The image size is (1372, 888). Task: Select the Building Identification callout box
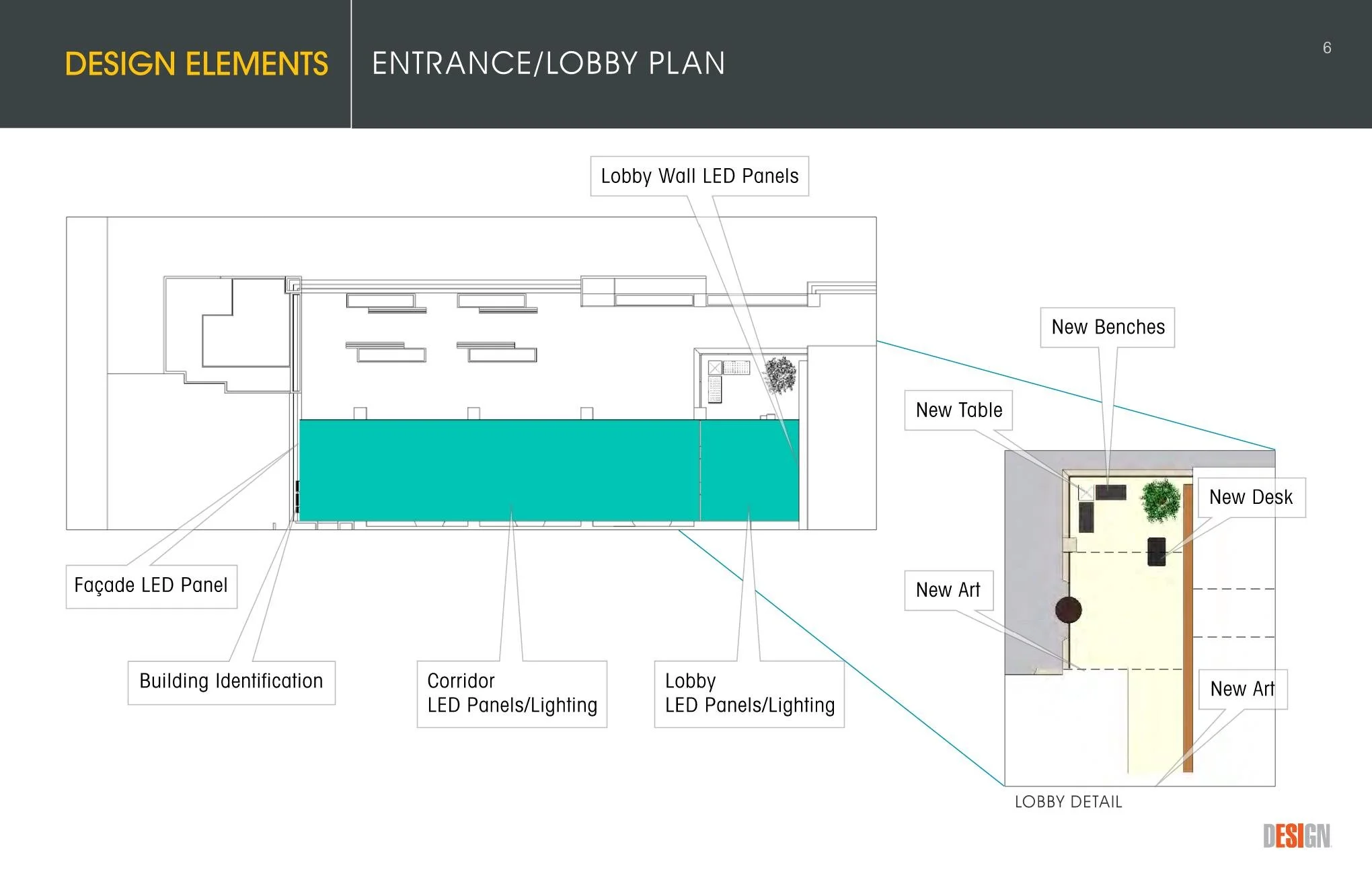(x=230, y=681)
